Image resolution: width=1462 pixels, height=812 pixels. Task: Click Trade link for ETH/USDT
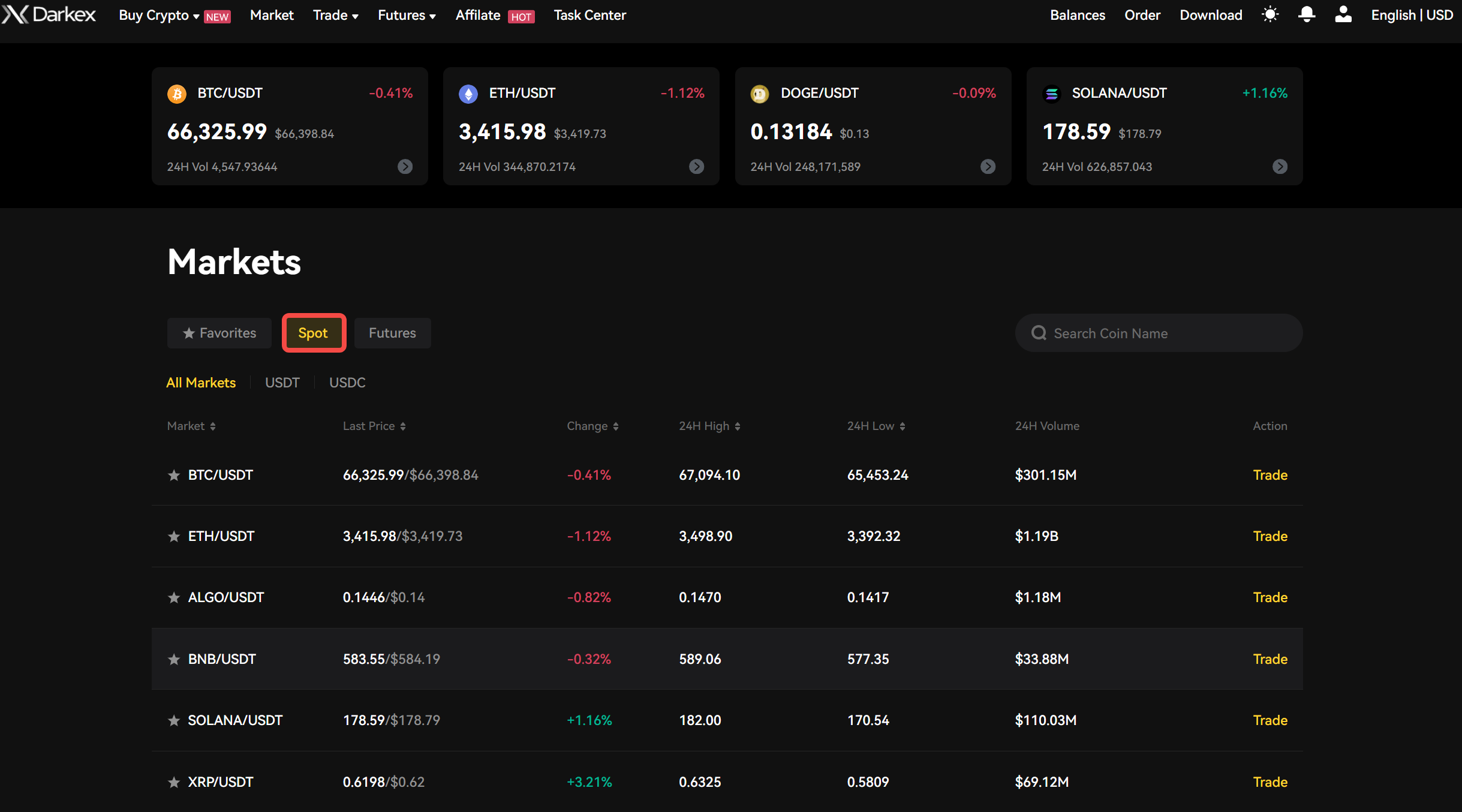[1270, 536]
